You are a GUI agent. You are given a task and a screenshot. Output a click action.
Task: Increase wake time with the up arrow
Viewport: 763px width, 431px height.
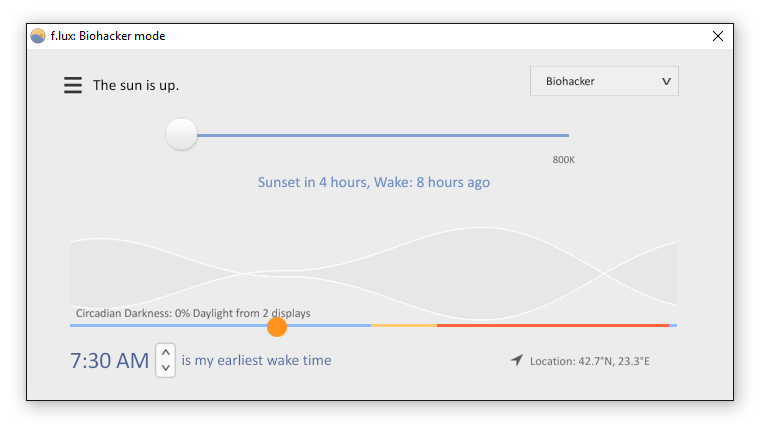point(165,352)
